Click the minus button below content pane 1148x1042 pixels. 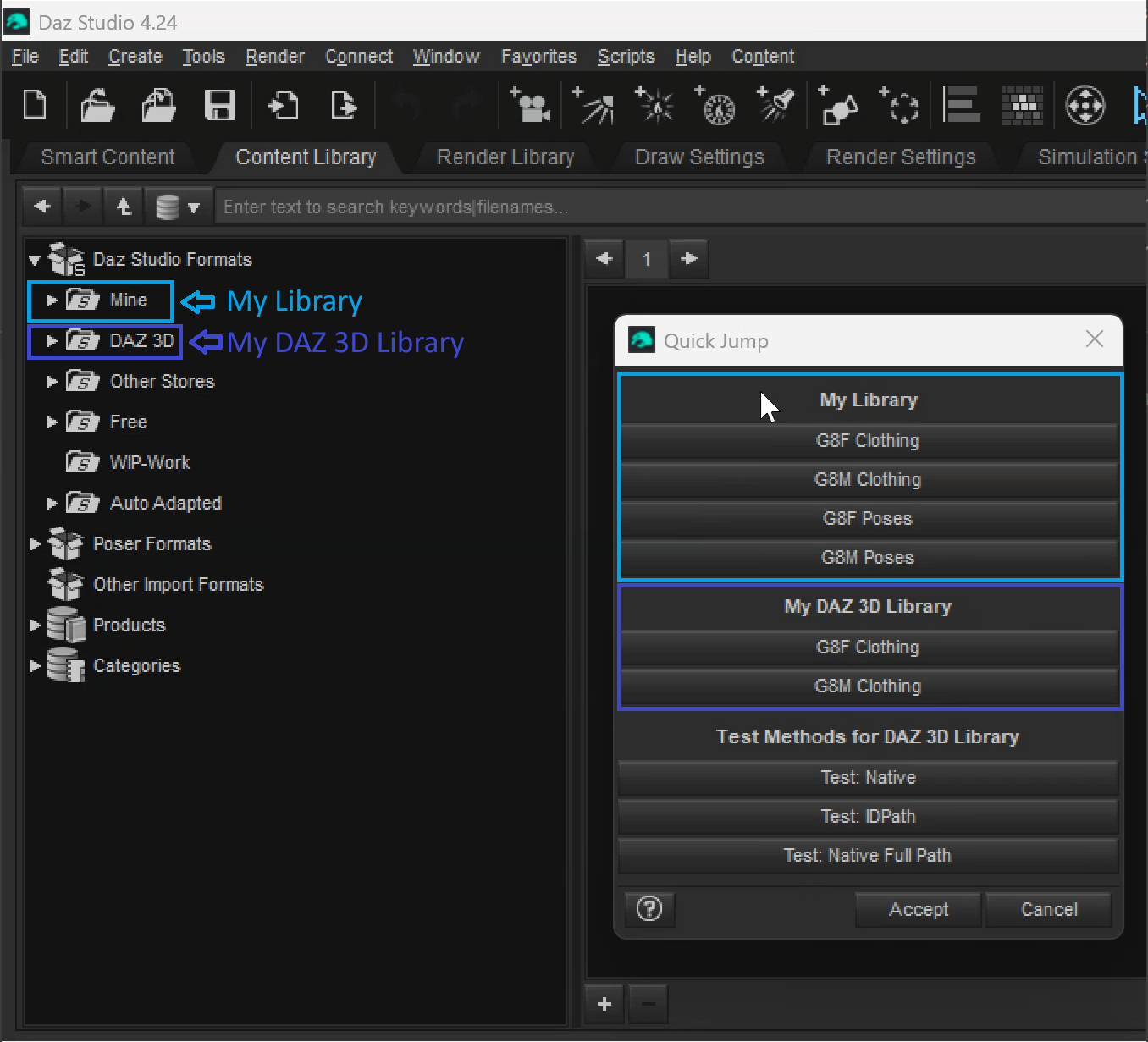[649, 1004]
